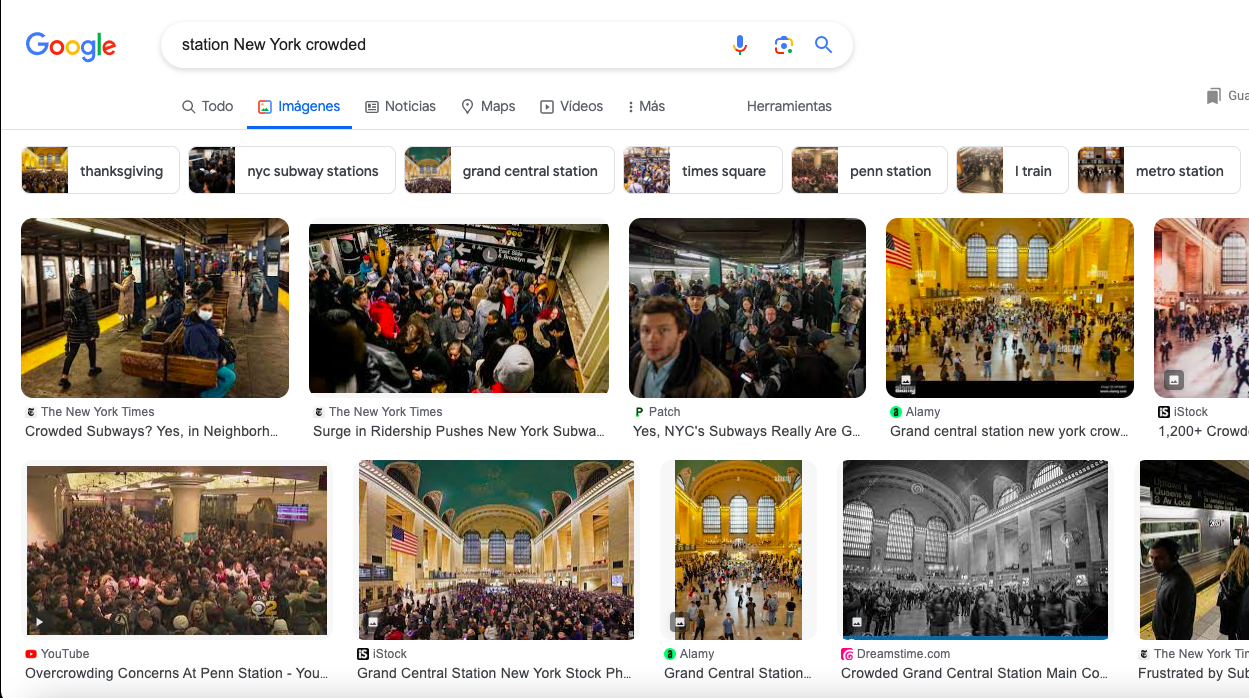Open 'Yes, NYC's Subways Really Are' link
1249x698 pixels.
pos(747,432)
